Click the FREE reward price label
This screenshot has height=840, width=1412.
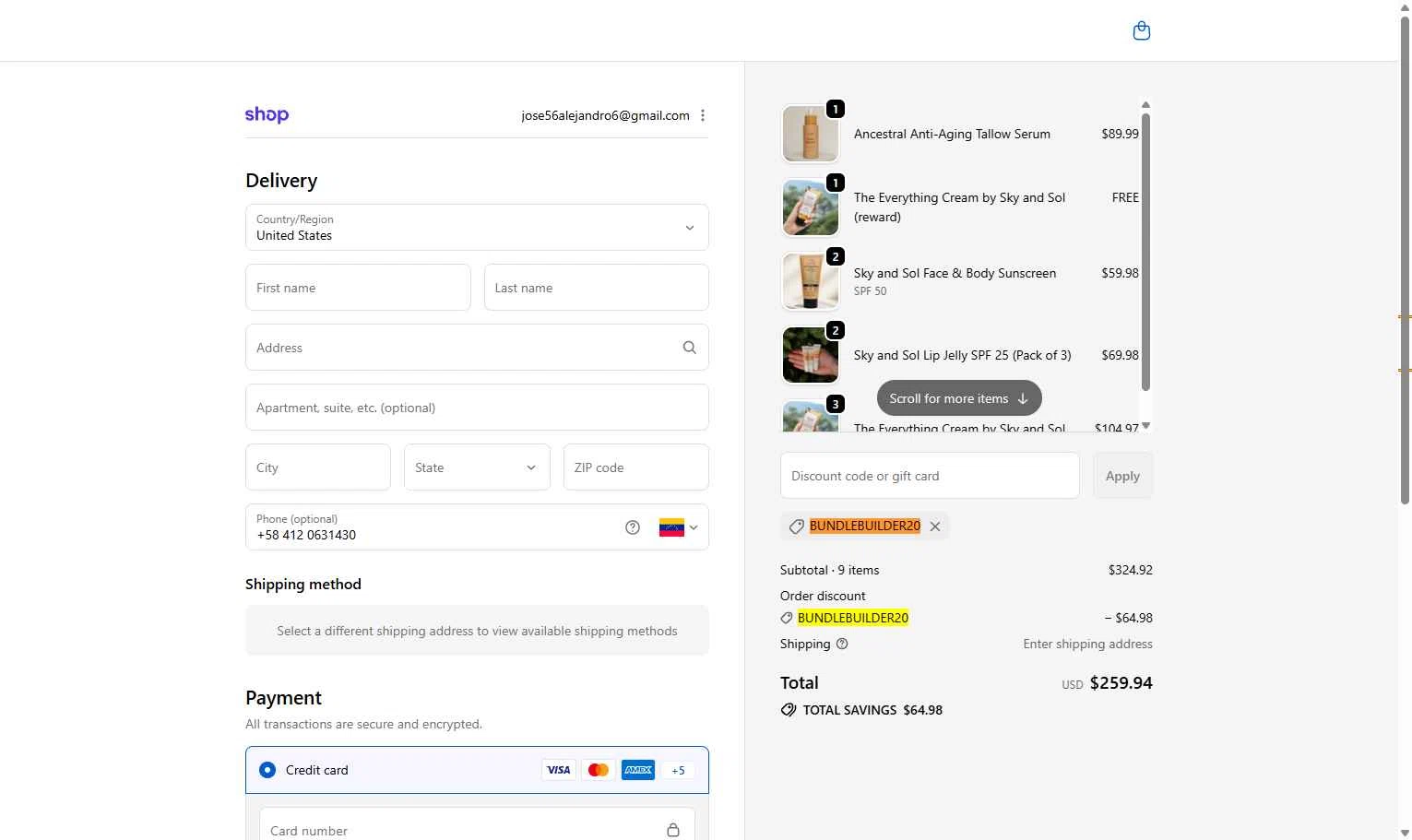point(1125,197)
